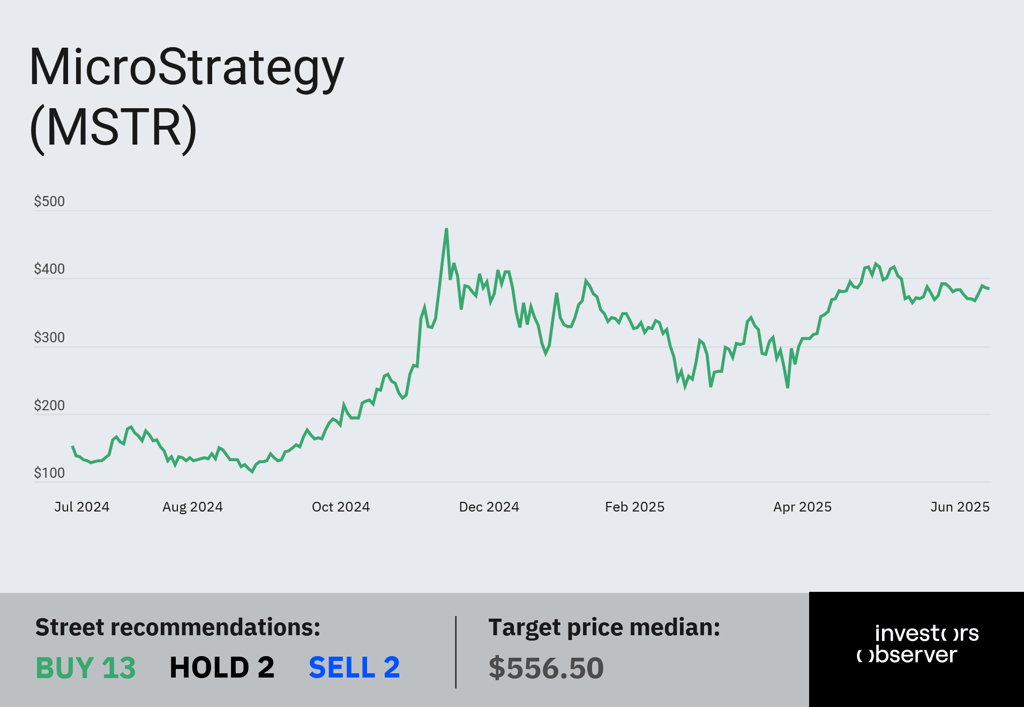Select the BUY 13 recommendation
Image resolution: width=1024 pixels, height=707 pixels.
[x=86, y=667]
